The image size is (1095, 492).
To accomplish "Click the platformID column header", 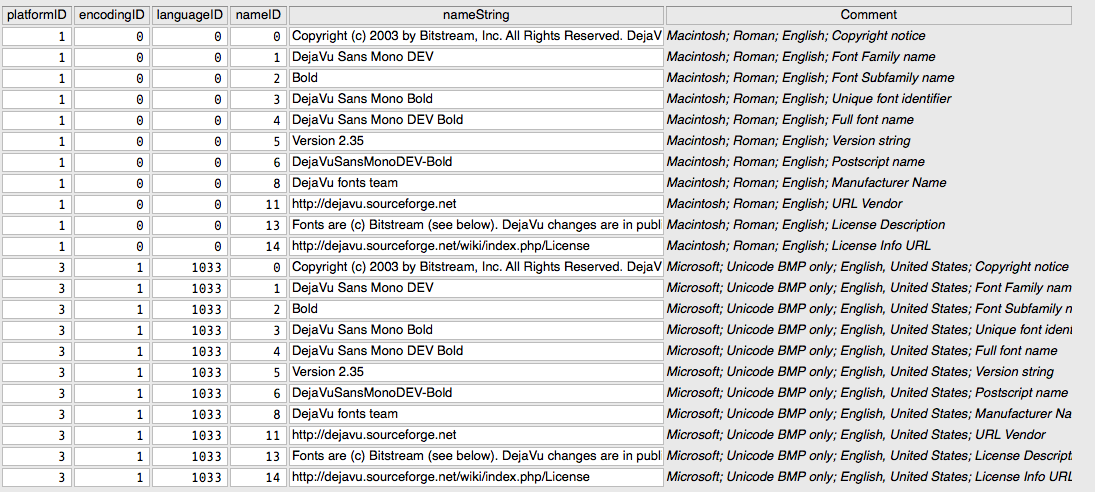I will coord(36,15).
